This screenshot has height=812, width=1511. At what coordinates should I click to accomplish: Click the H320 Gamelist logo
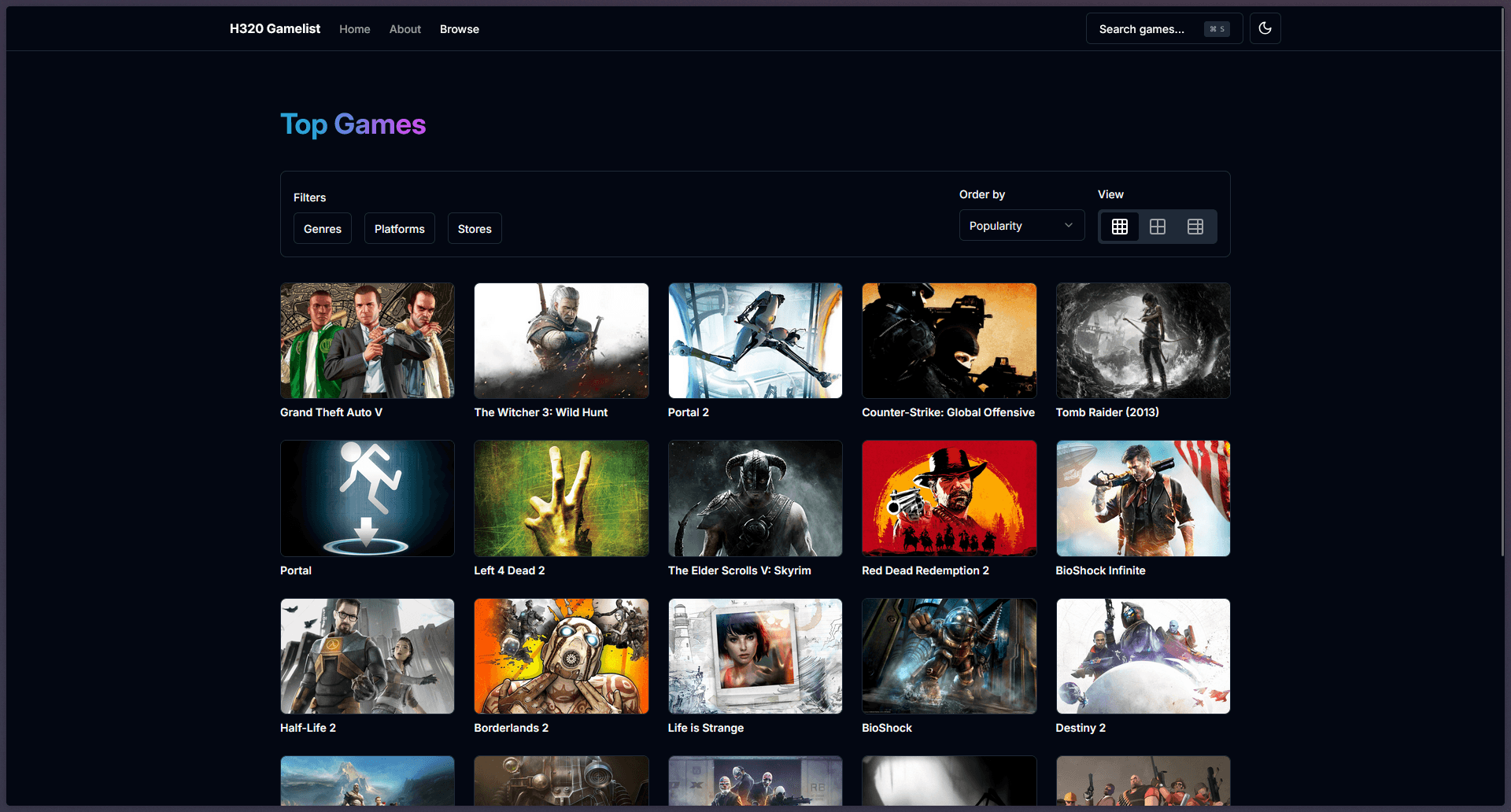click(x=274, y=28)
